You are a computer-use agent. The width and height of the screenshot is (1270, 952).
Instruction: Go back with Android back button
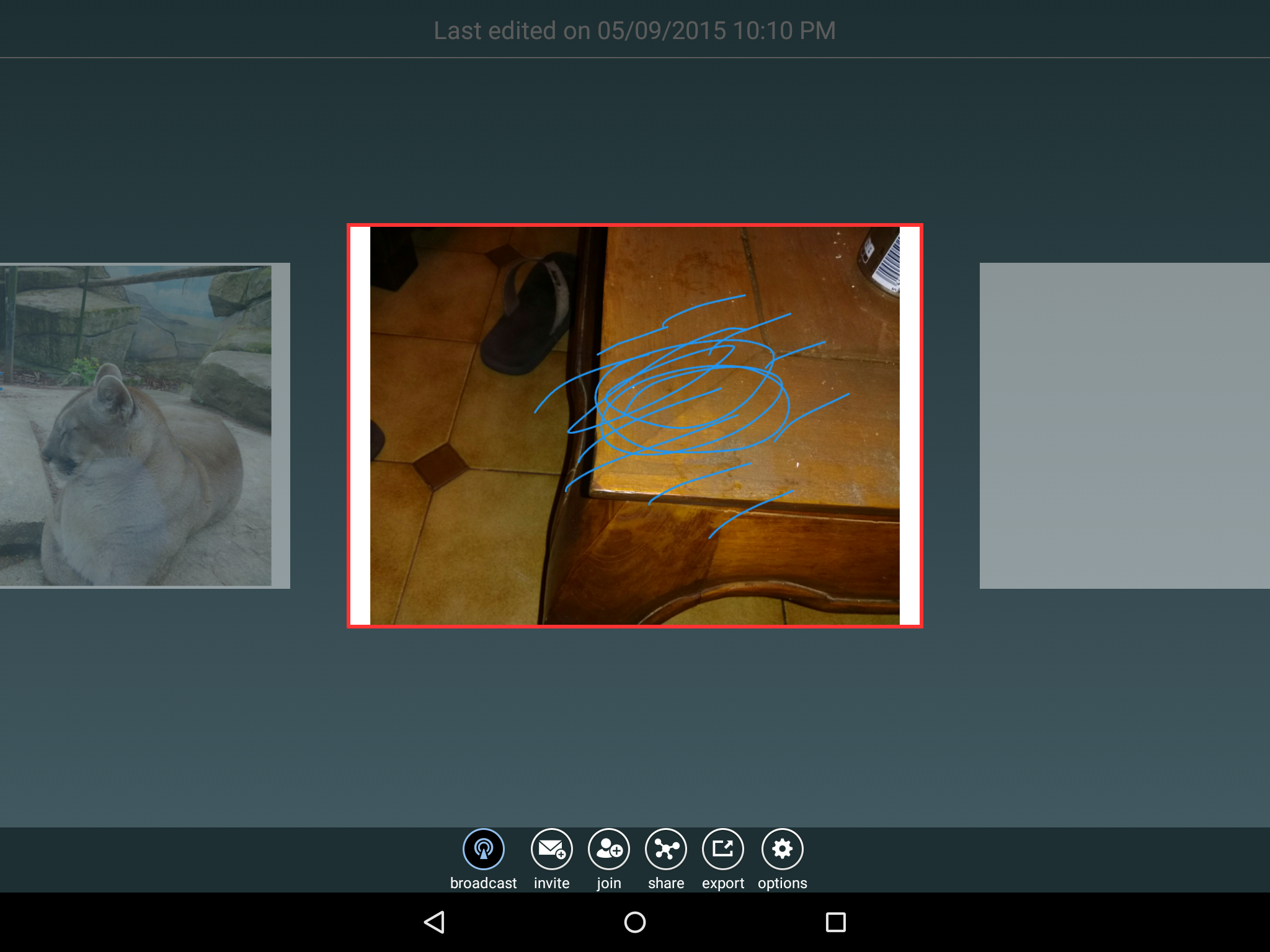point(435,922)
